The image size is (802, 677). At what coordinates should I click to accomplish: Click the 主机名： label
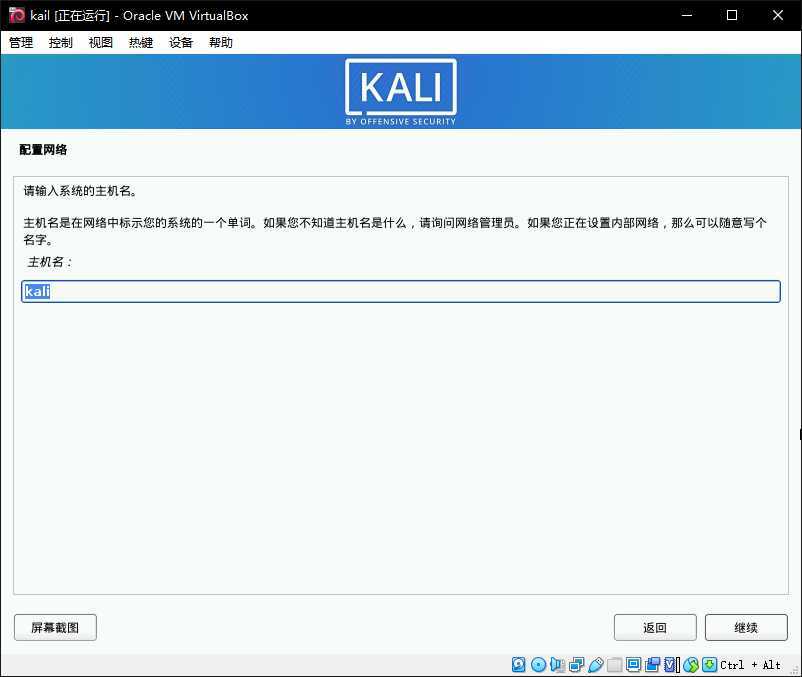50,262
